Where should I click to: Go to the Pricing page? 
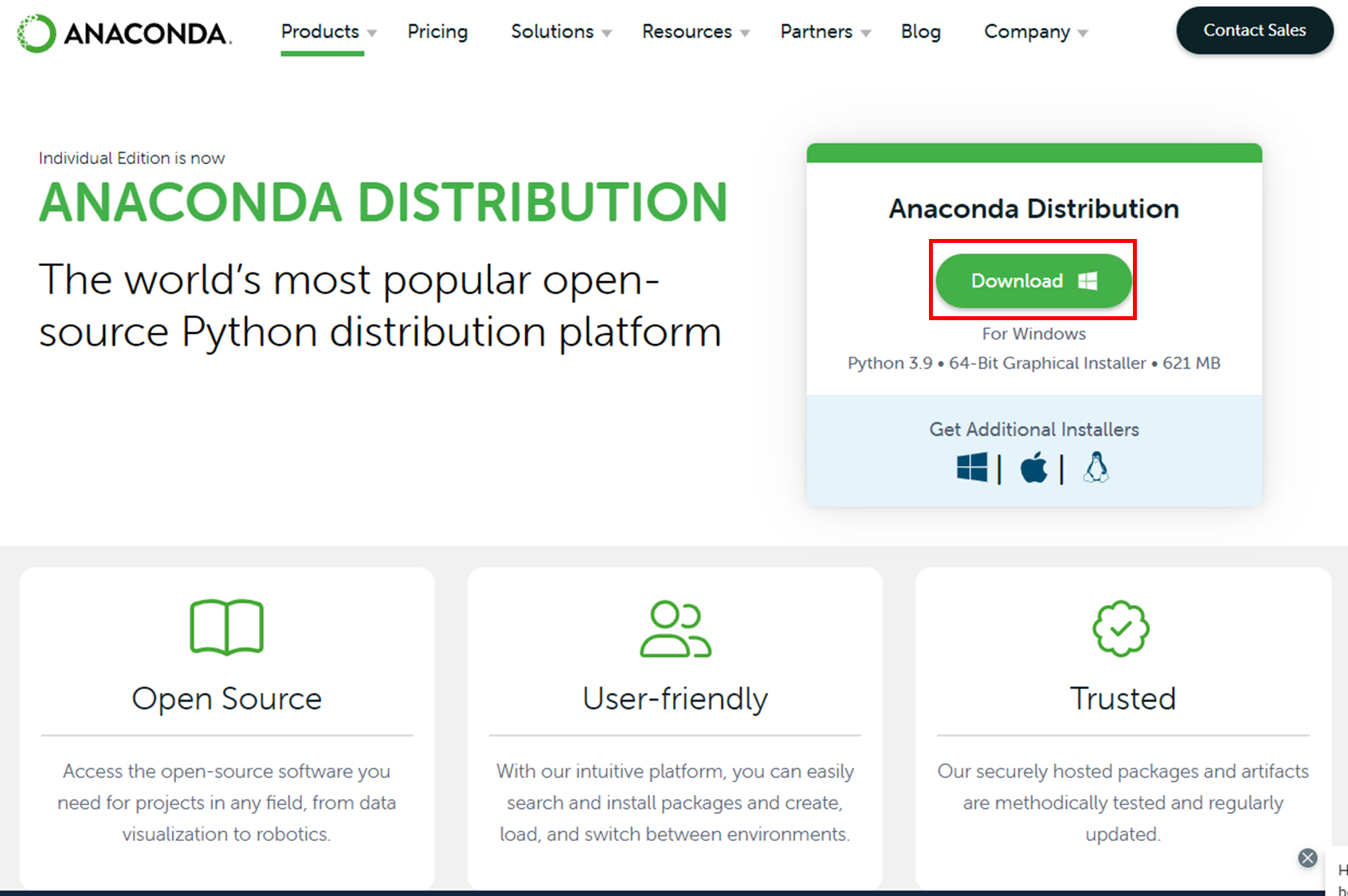click(437, 31)
